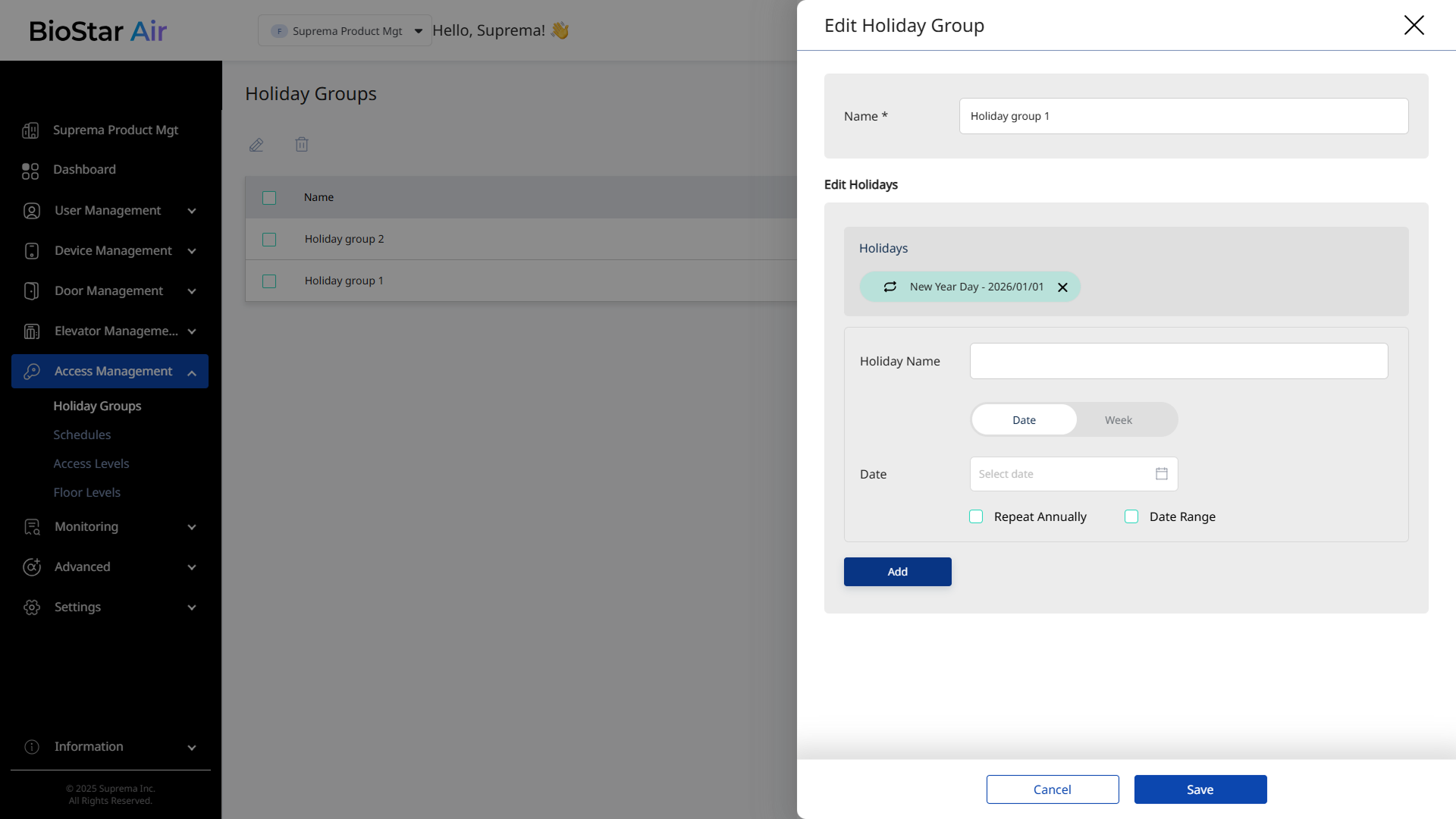This screenshot has width=1456, height=819.
Task: Remove the New Year Day holiday chip
Action: tap(1062, 287)
